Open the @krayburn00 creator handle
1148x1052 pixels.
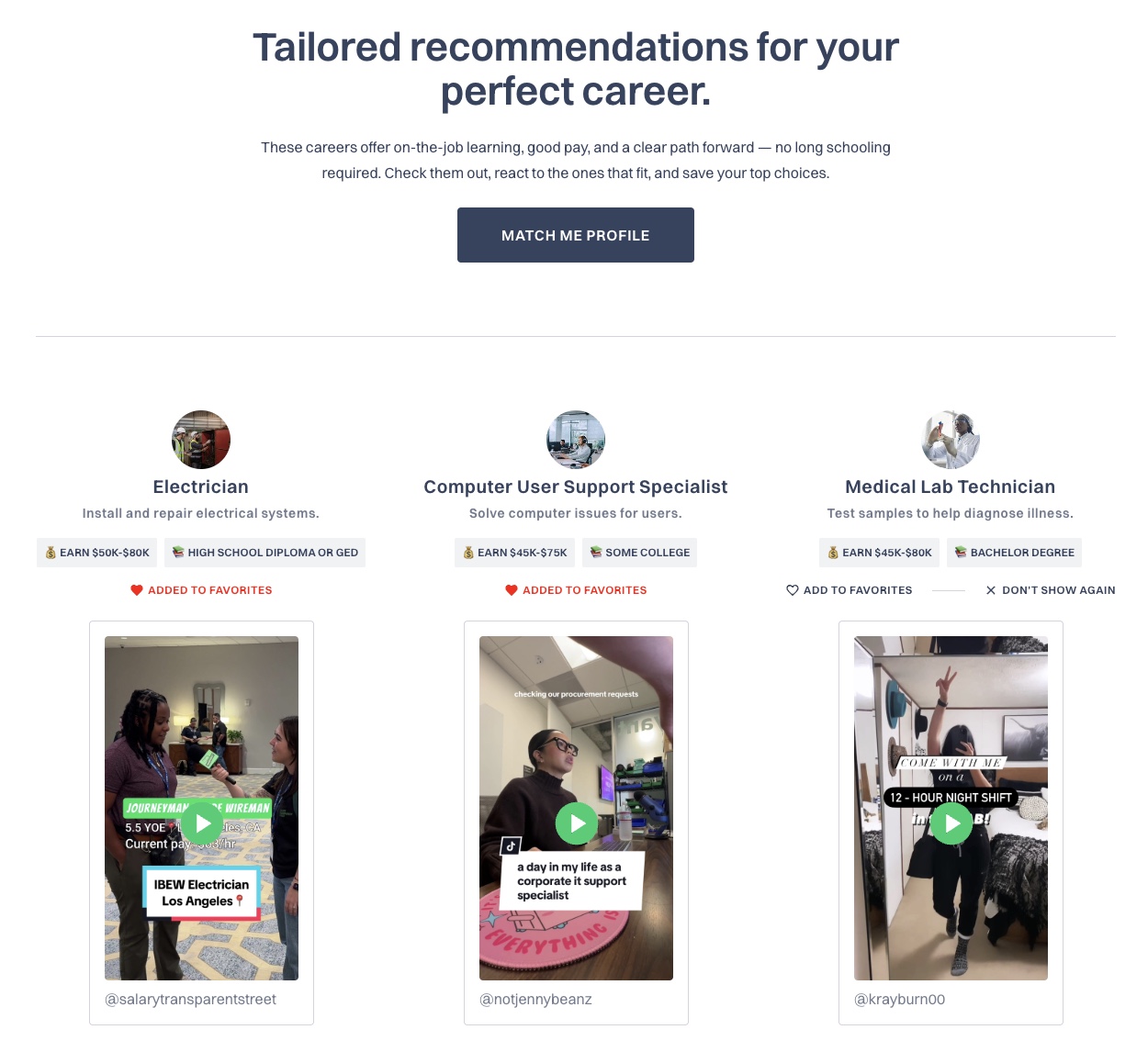click(x=900, y=1000)
